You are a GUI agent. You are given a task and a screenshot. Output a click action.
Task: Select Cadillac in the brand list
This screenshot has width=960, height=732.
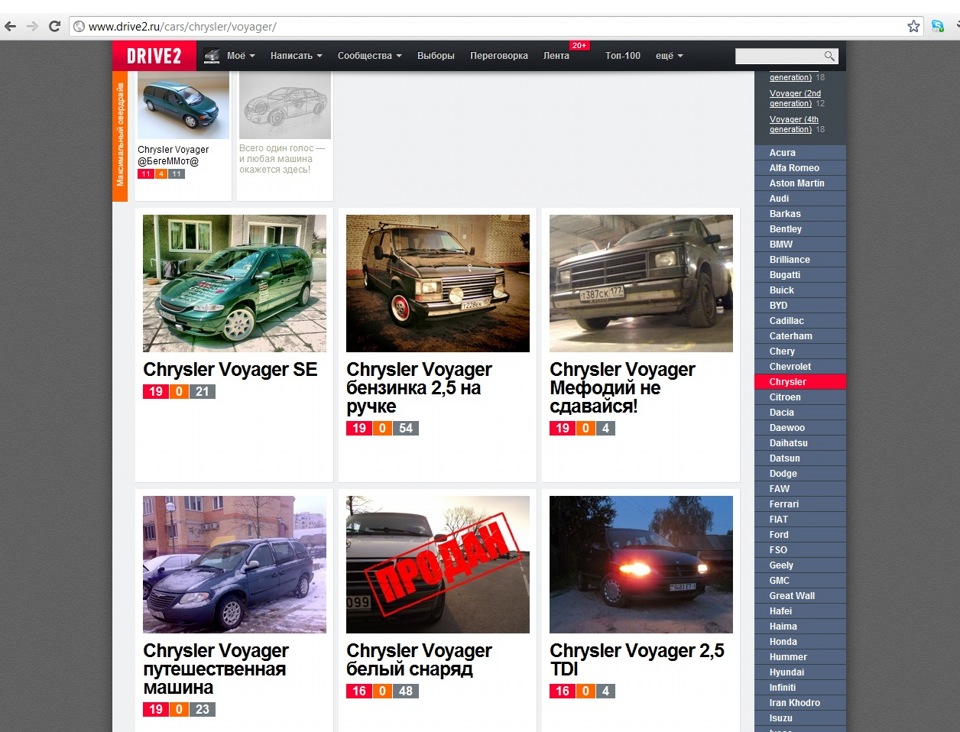(800, 321)
